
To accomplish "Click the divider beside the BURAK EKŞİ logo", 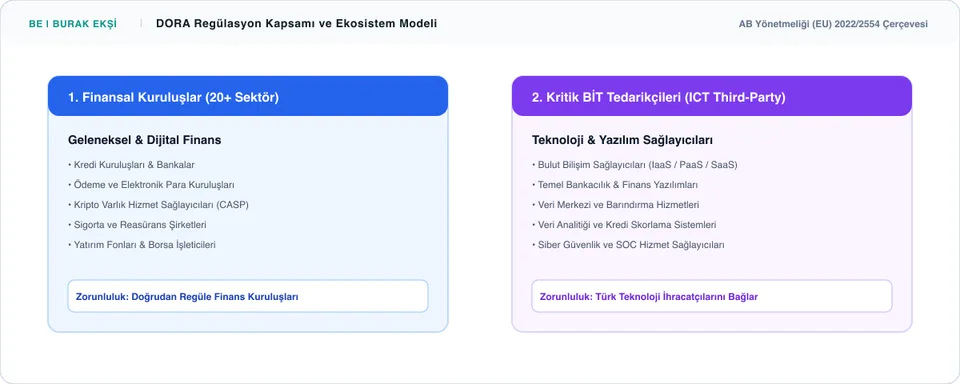I will point(141,24).
